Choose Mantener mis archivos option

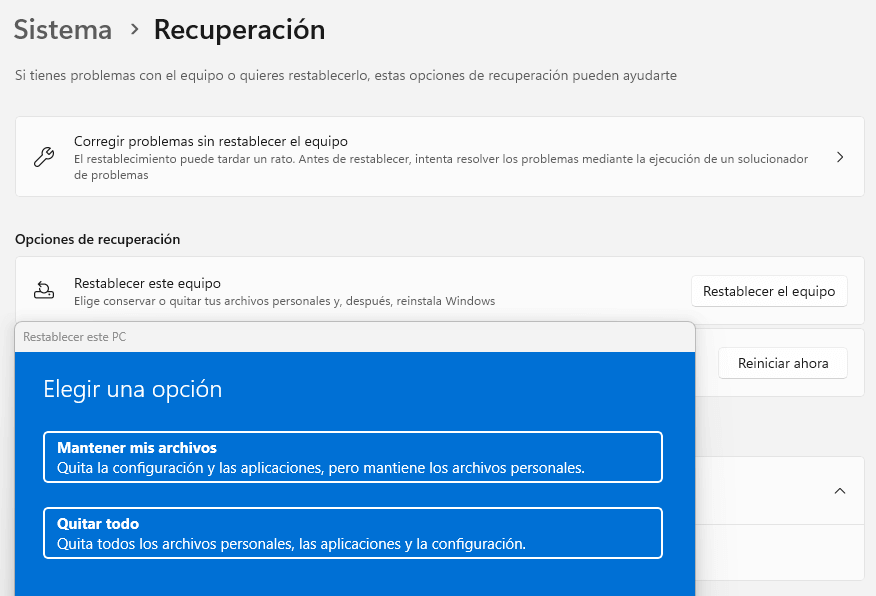tap(353, 457)
